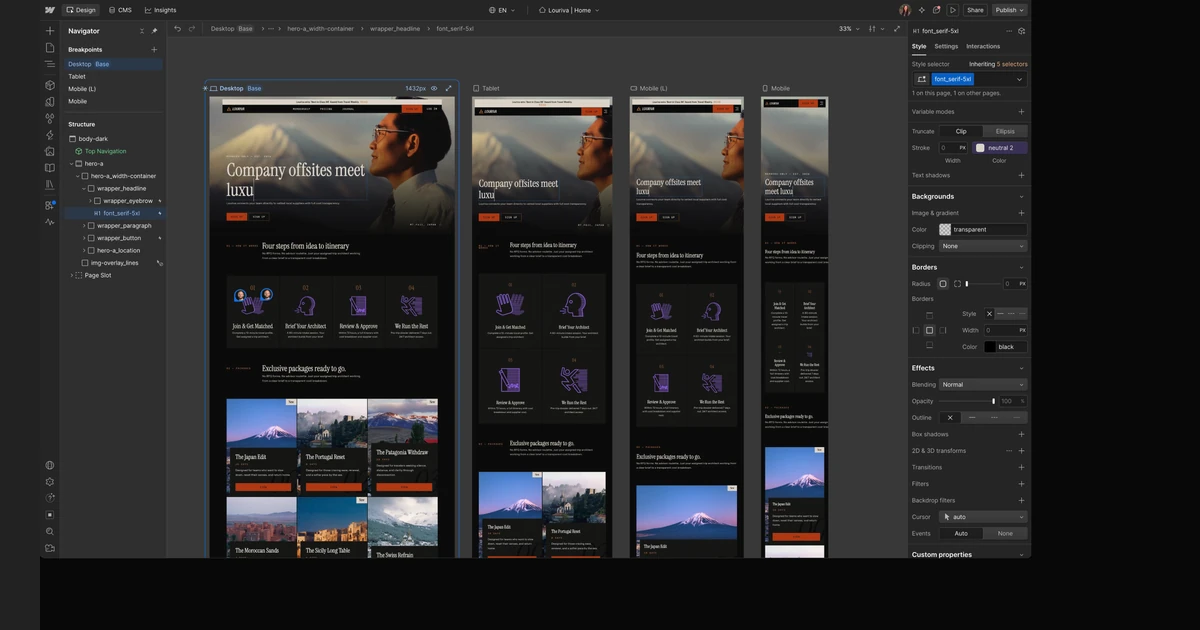Screen dimensions: 1200x630
Task: Open the Publish dropdown
Action: coord(1010,10)
